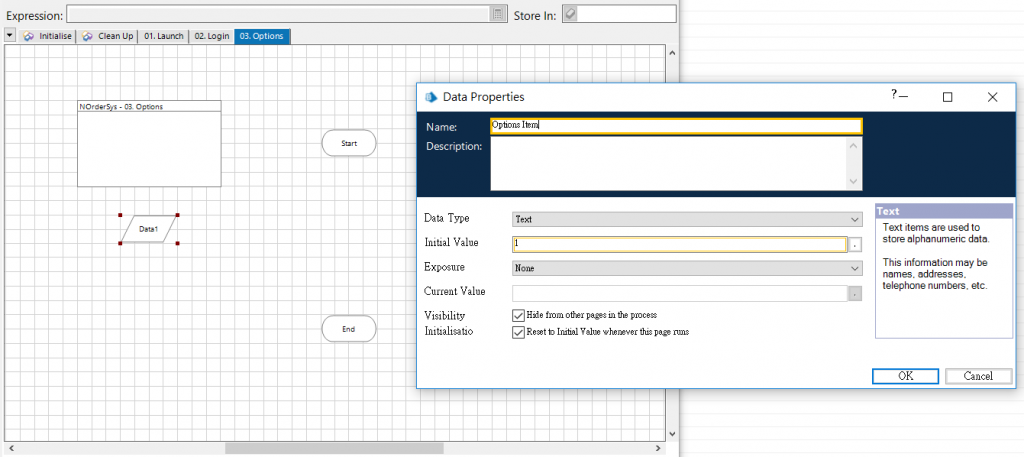Open the 02. Login tab
Viewport: 1024px width, 457px height.
click(212, 36)
